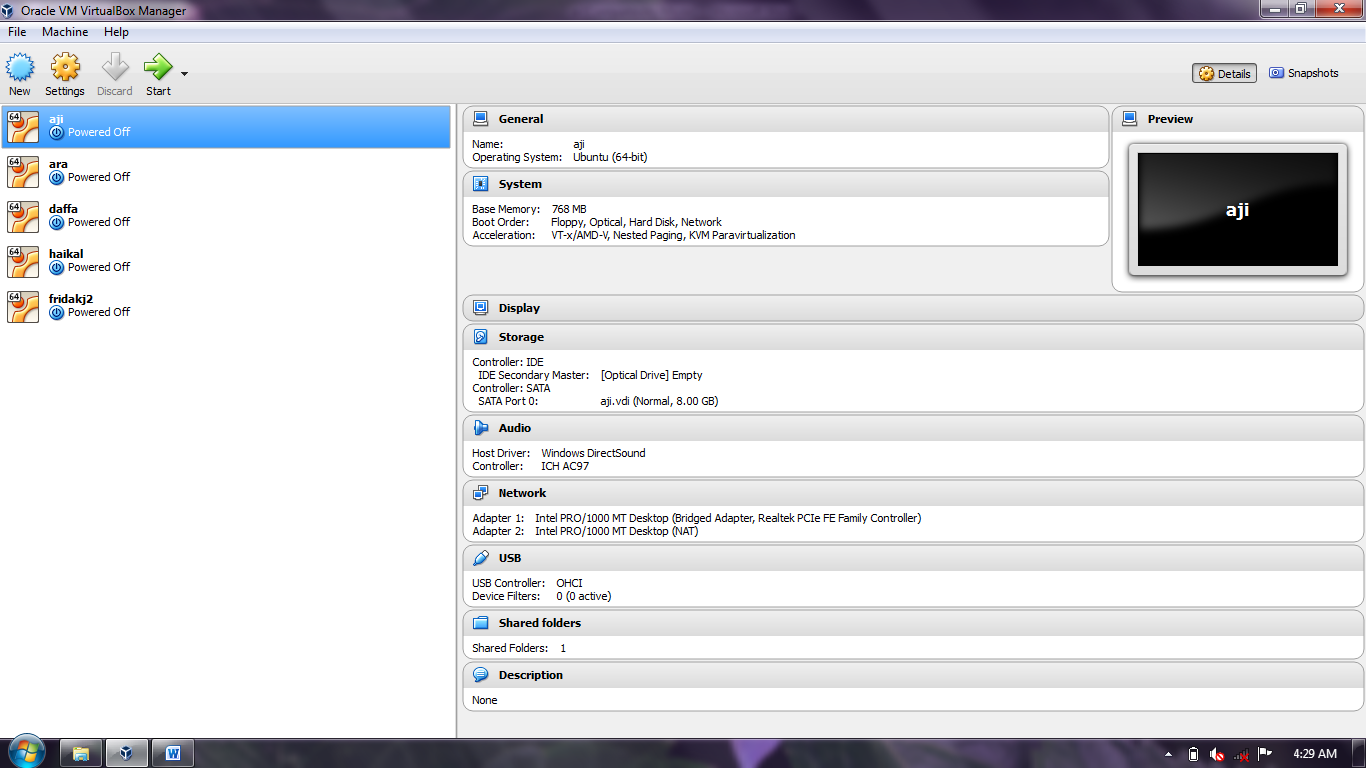
Task: Show hidden system tray icons arrow
Action: tap(1169, 754)
